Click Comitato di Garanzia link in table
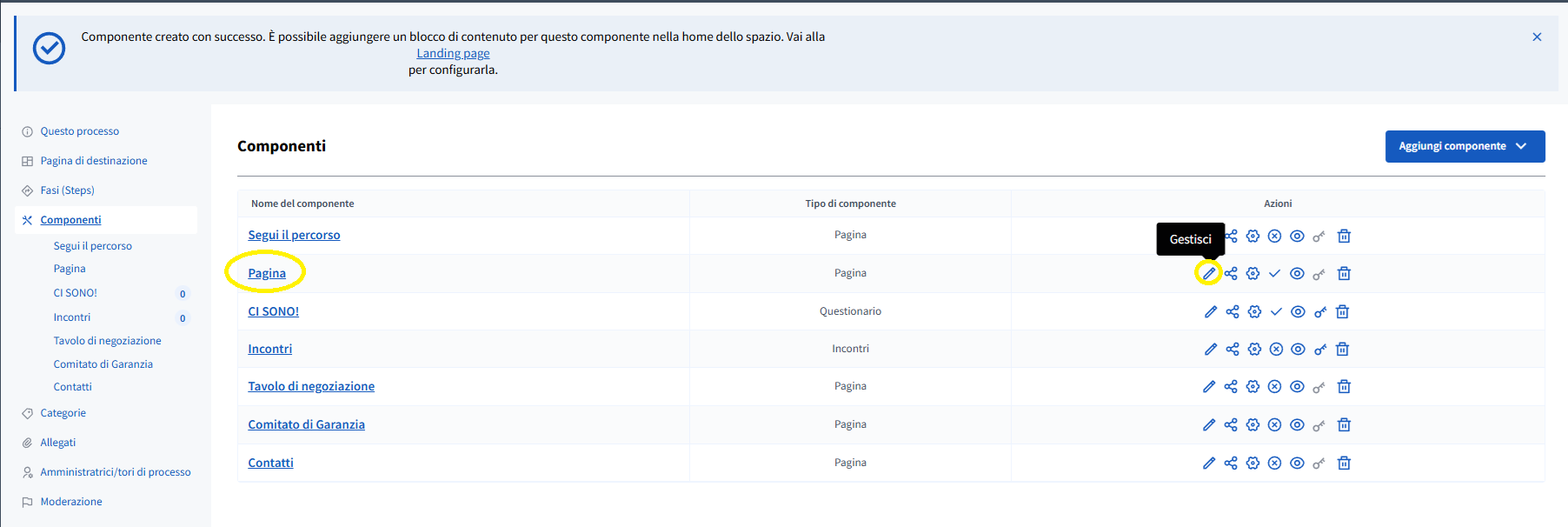Screen dimensions: 1568x527 [x=306, y=424]
